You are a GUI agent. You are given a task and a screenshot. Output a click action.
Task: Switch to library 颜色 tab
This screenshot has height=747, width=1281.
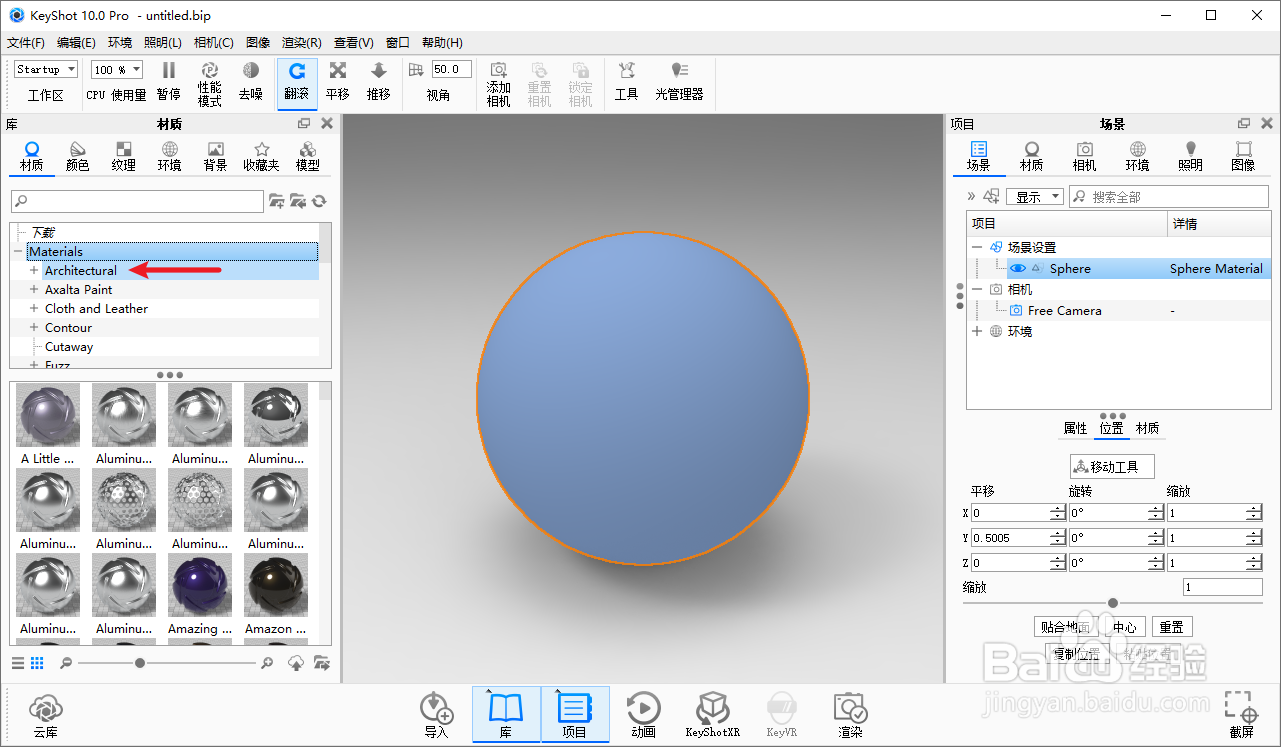coord(77,157)
